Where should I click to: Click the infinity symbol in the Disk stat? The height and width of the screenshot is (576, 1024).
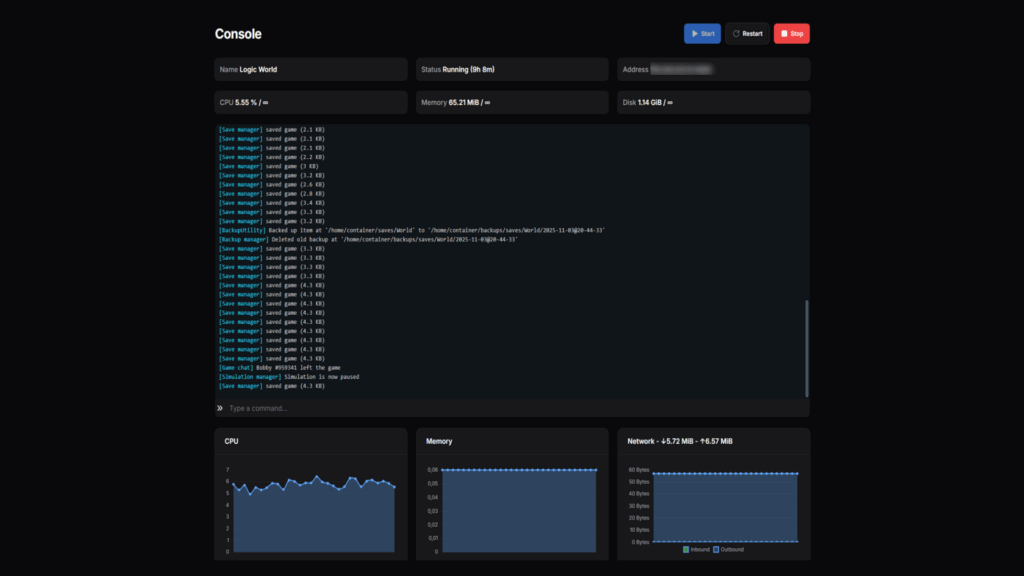670,102
